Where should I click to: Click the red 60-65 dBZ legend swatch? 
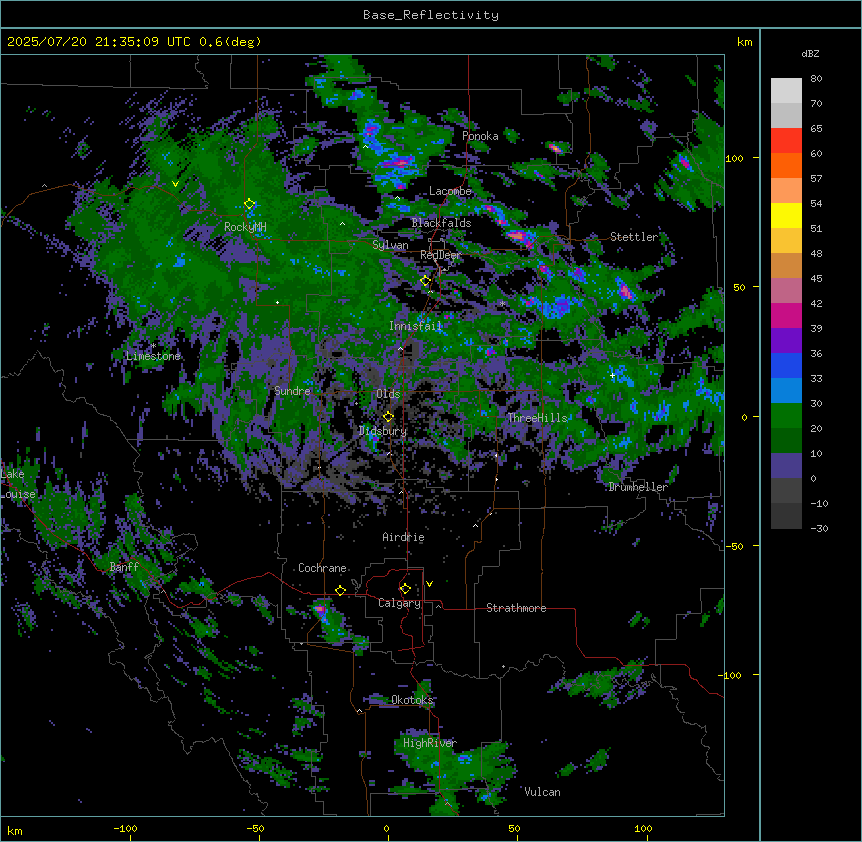[x=786, y=140]
